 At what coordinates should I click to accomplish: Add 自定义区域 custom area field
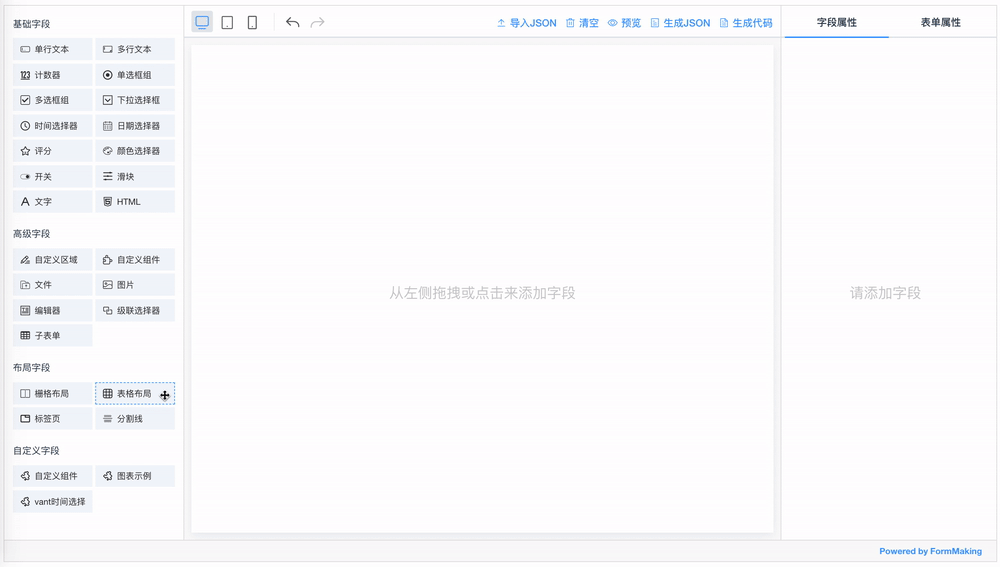52,260
